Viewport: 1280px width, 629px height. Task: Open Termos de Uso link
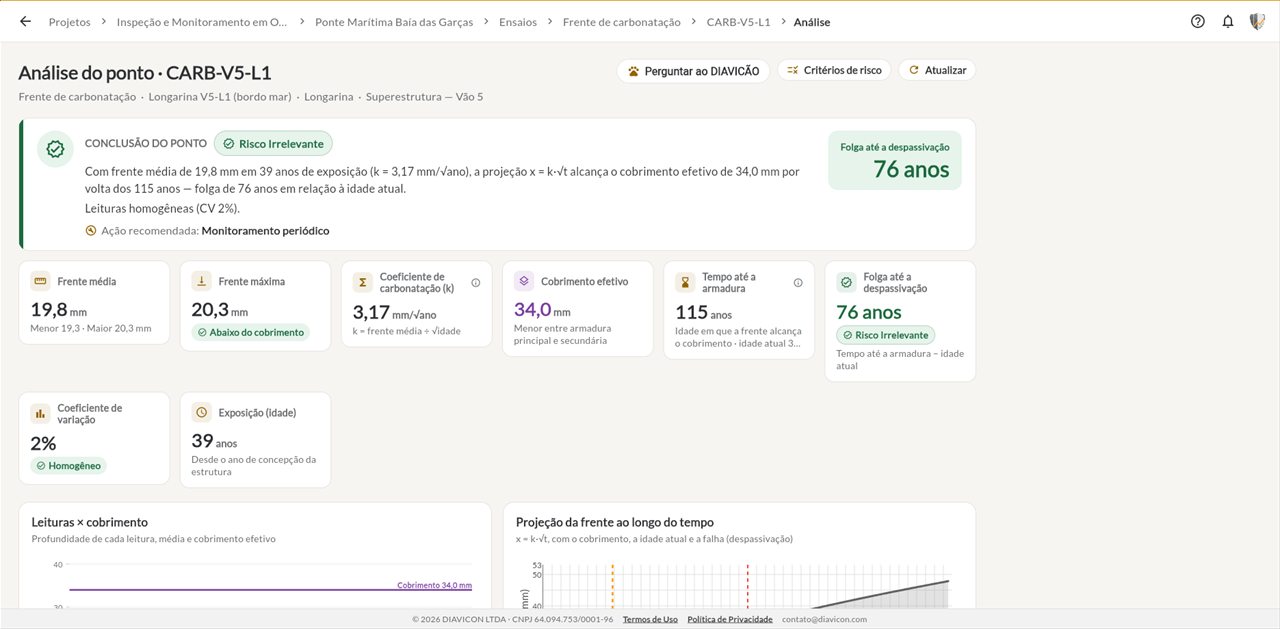pyautogui.click(x=650, y=619)
